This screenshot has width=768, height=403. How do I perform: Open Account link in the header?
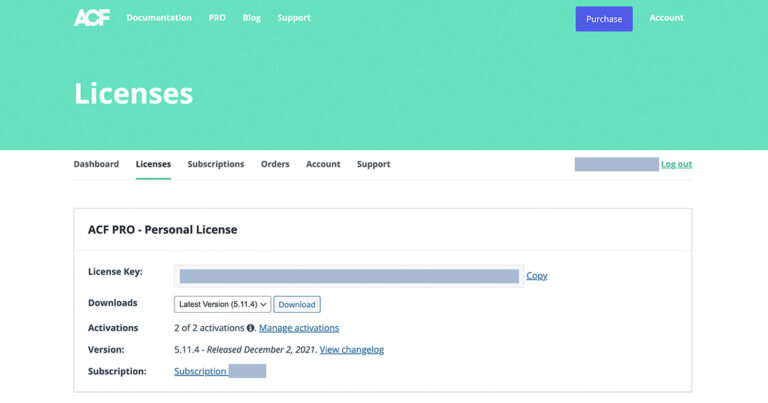[666, 18]
